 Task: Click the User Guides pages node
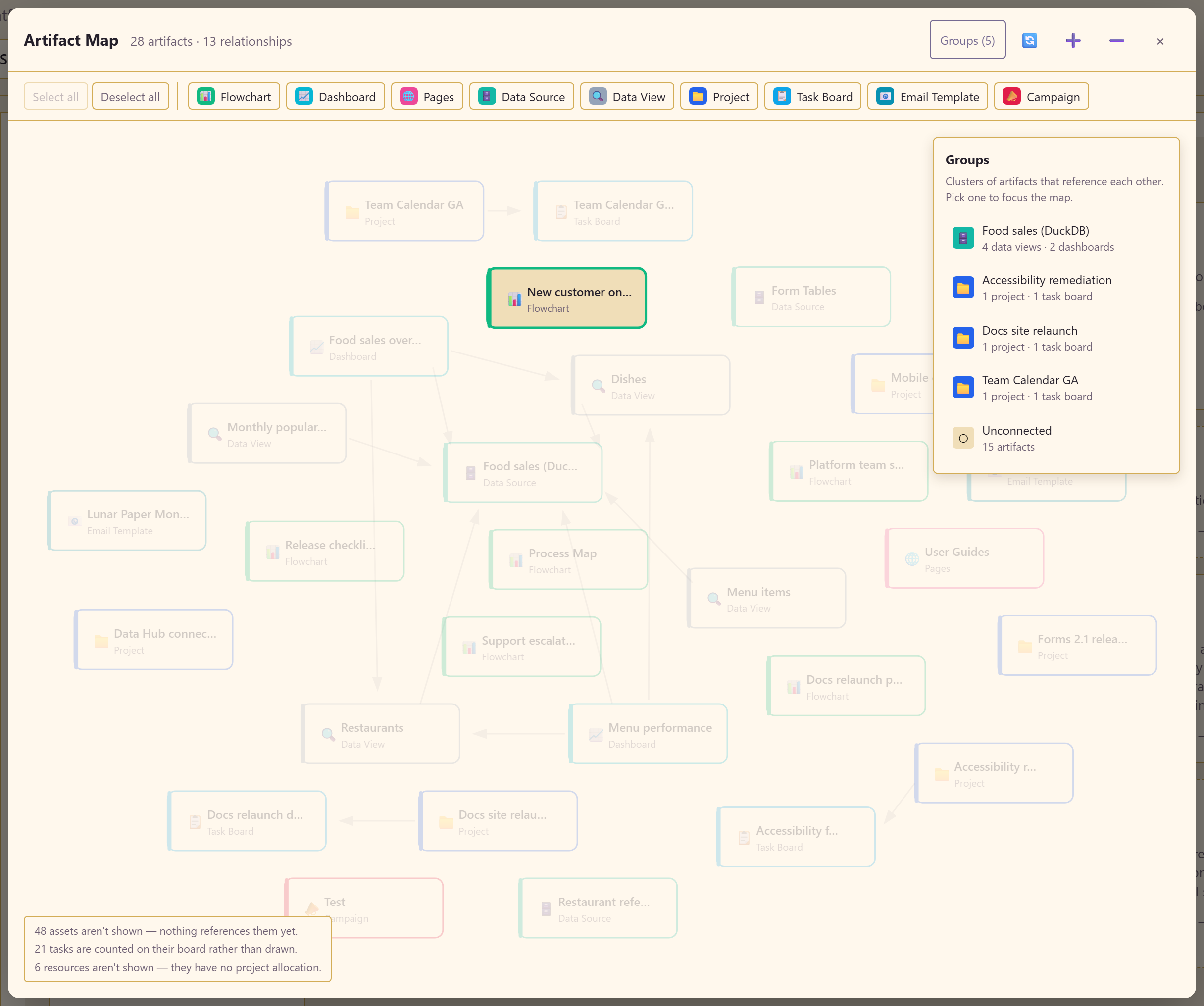[x=964, y=558]
